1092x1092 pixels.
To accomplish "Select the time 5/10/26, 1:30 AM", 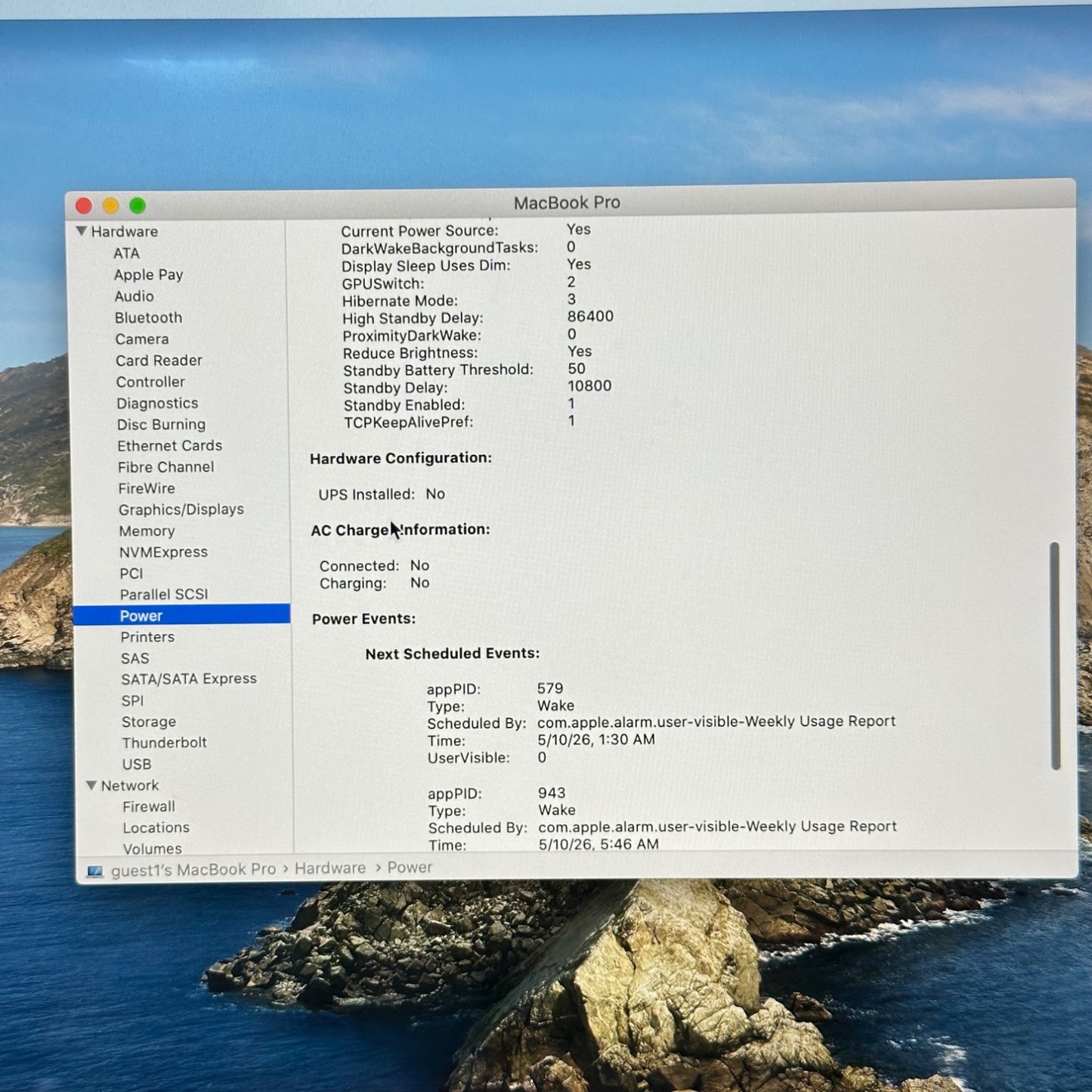I will point(596,740).
